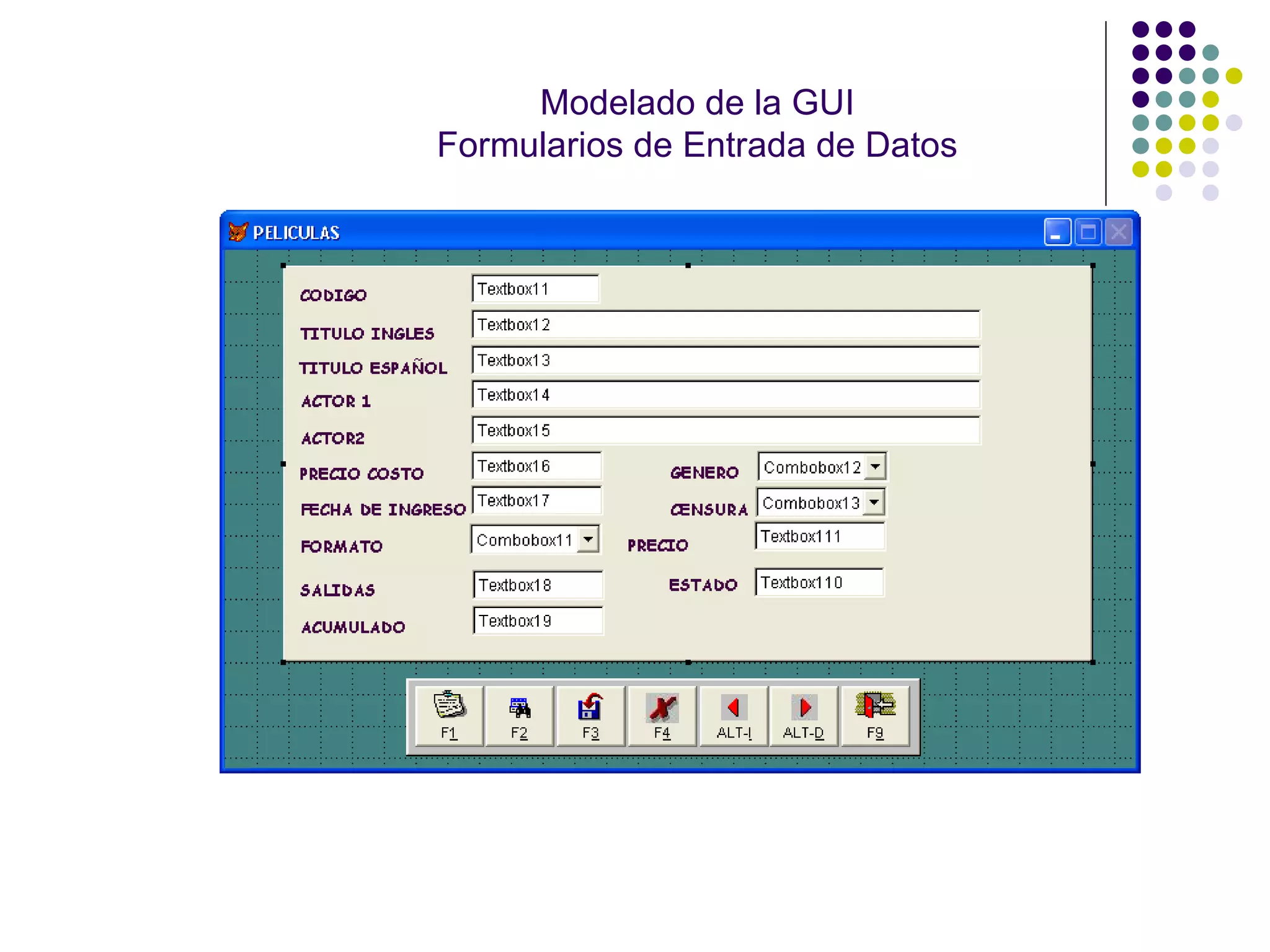
Task: Click the ESTADO label
Action: point(703,584)
